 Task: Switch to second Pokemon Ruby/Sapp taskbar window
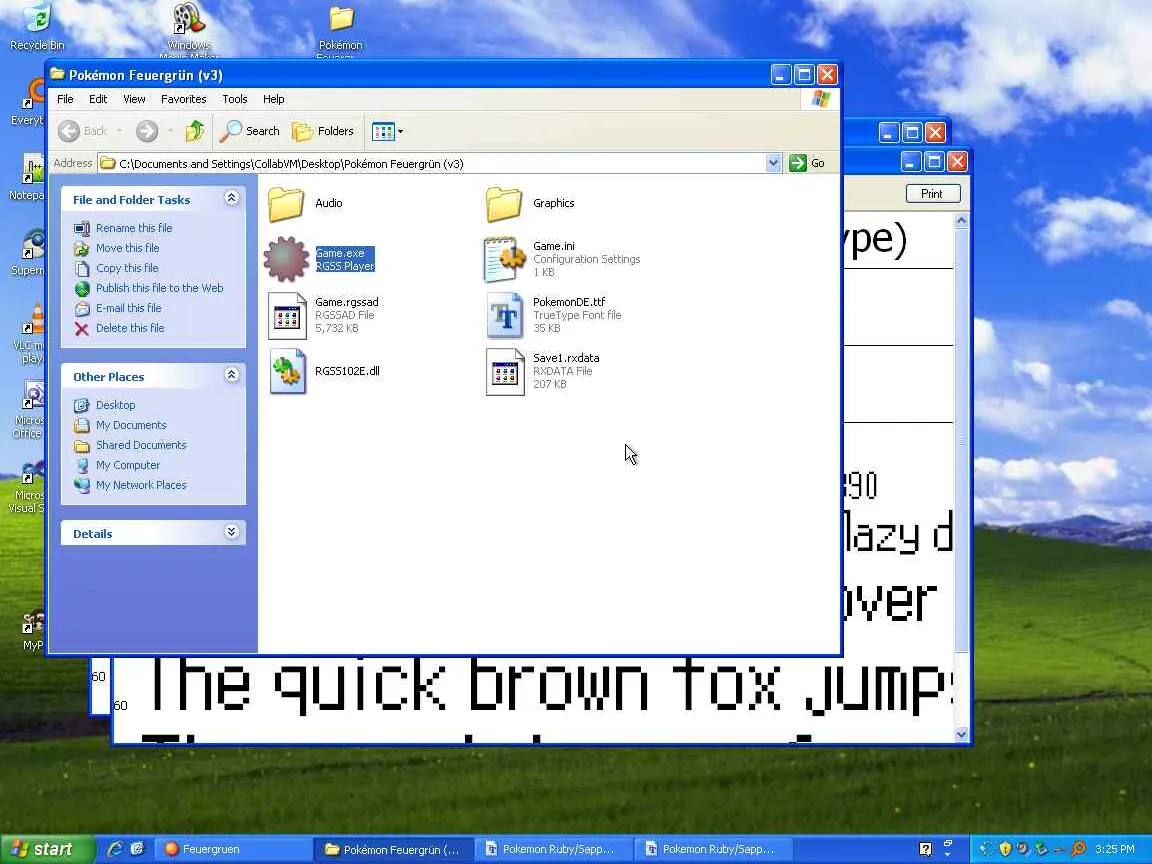pyautogui.click(x=714, y=849)
